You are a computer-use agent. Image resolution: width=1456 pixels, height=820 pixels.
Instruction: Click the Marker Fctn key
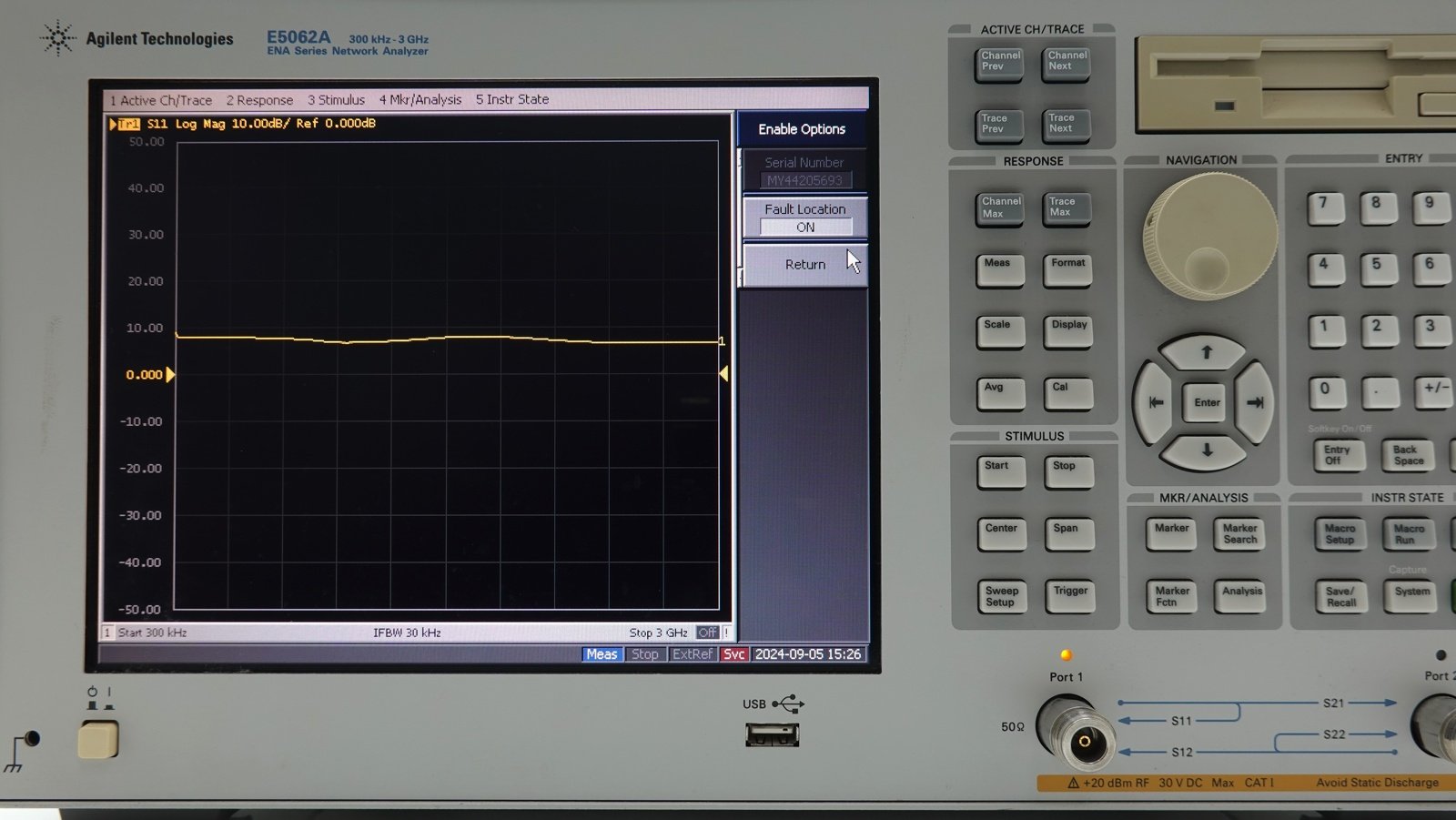tap(1172, 597)
